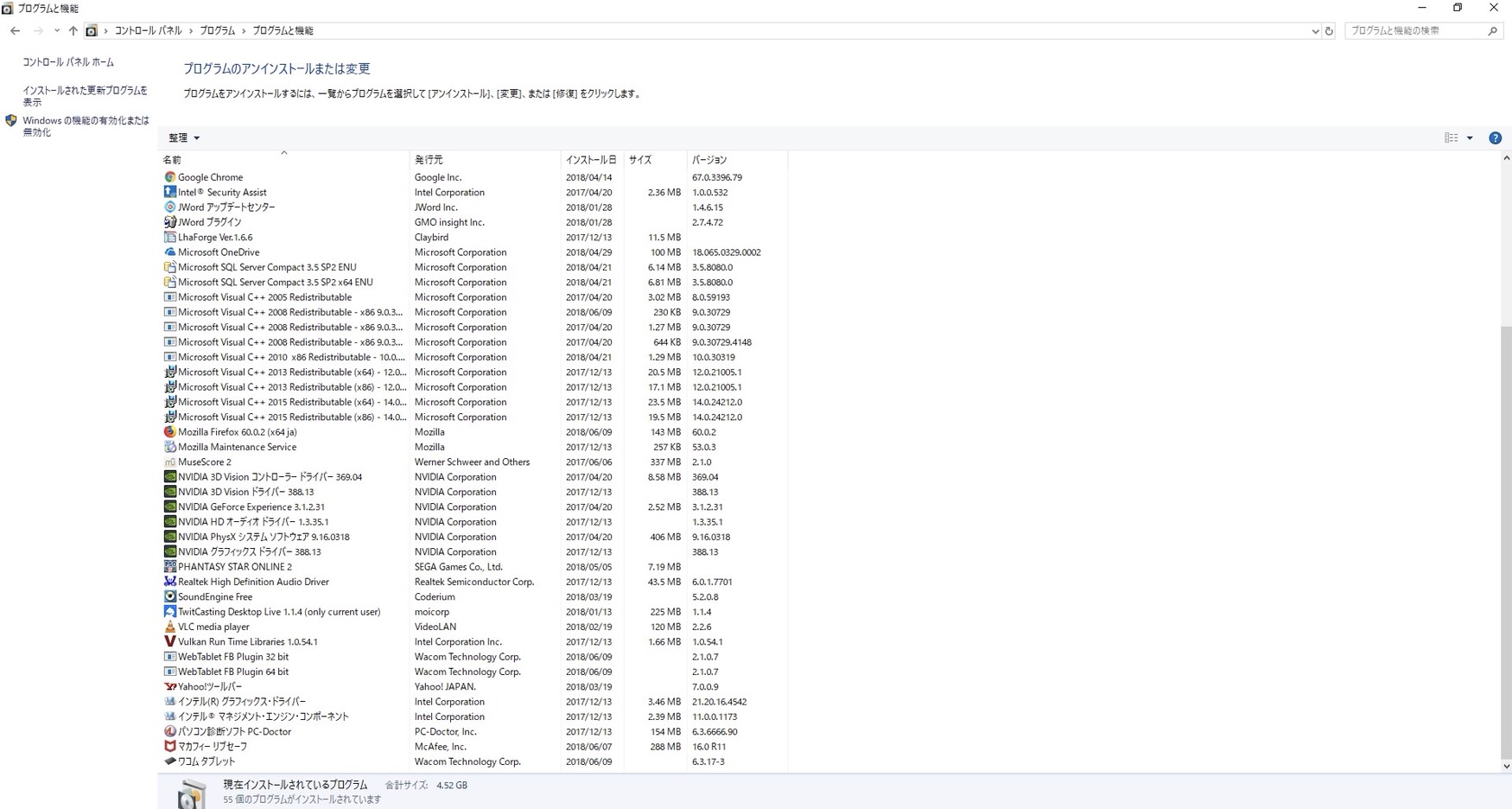Click the プログラムと機能 breadcrumb segment

coord(283,31)
